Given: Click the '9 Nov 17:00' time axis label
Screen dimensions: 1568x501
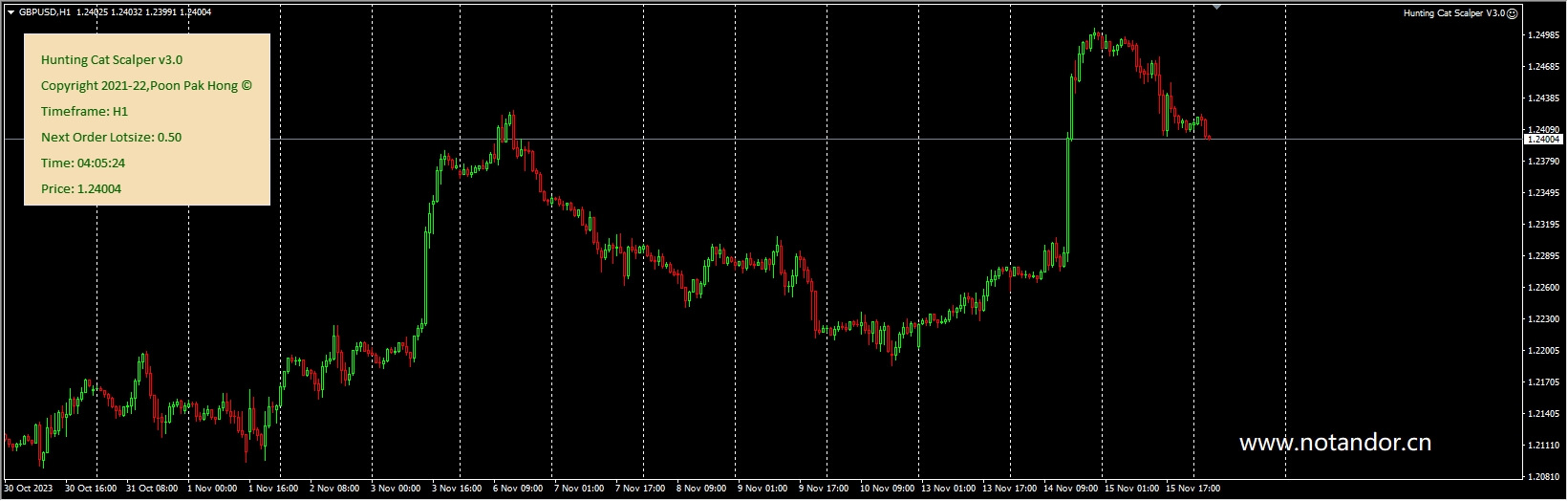Looking at the screenshot, I should click(824, 489).
